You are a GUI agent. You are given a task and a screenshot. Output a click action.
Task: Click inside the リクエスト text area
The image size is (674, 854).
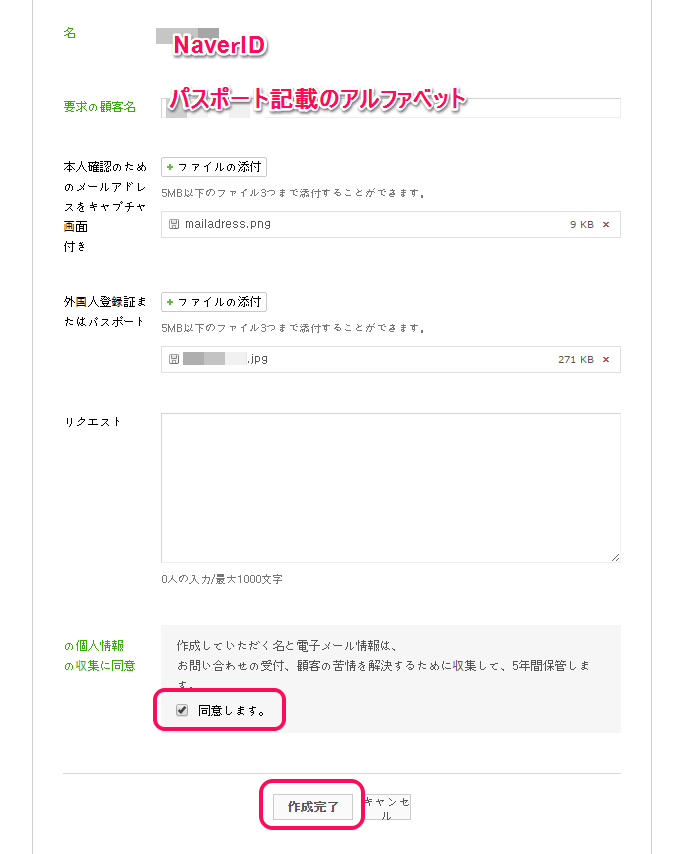point(391,487)
